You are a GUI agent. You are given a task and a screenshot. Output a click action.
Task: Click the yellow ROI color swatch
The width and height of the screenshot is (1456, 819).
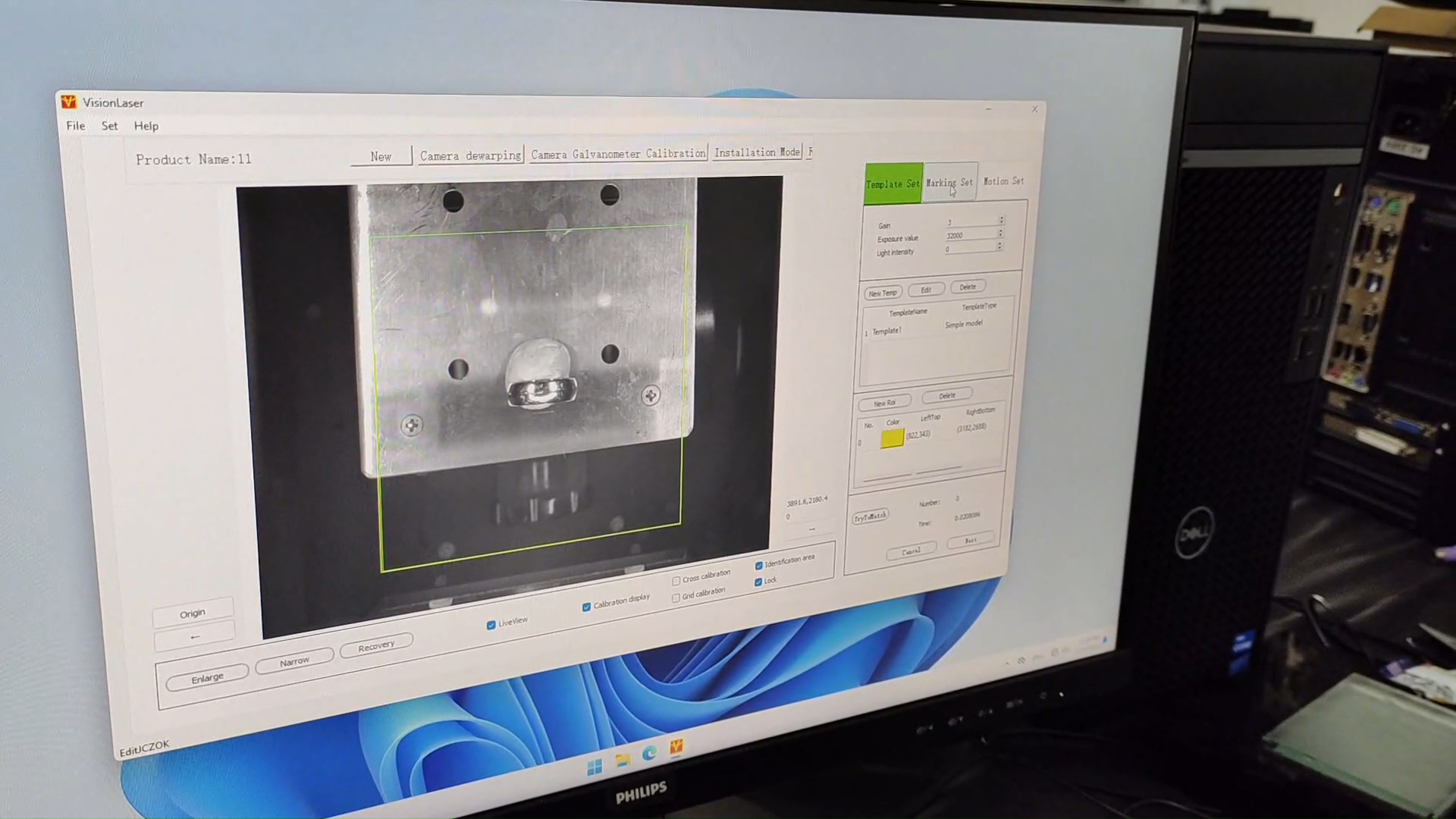point(892,438)
